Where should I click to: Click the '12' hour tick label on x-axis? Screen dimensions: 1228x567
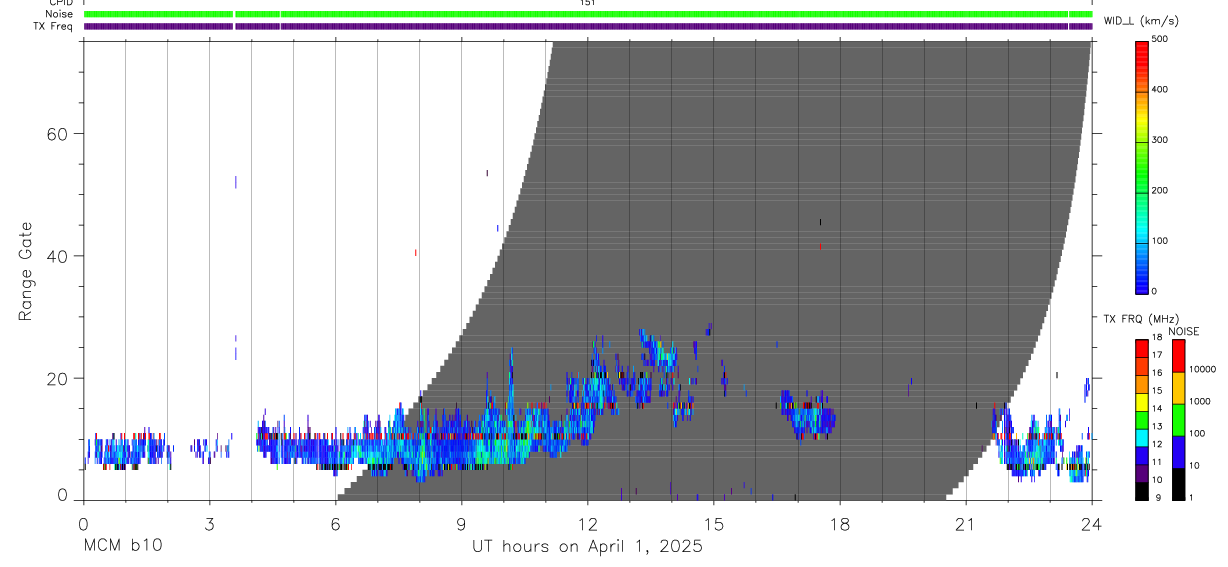(587, 523)
